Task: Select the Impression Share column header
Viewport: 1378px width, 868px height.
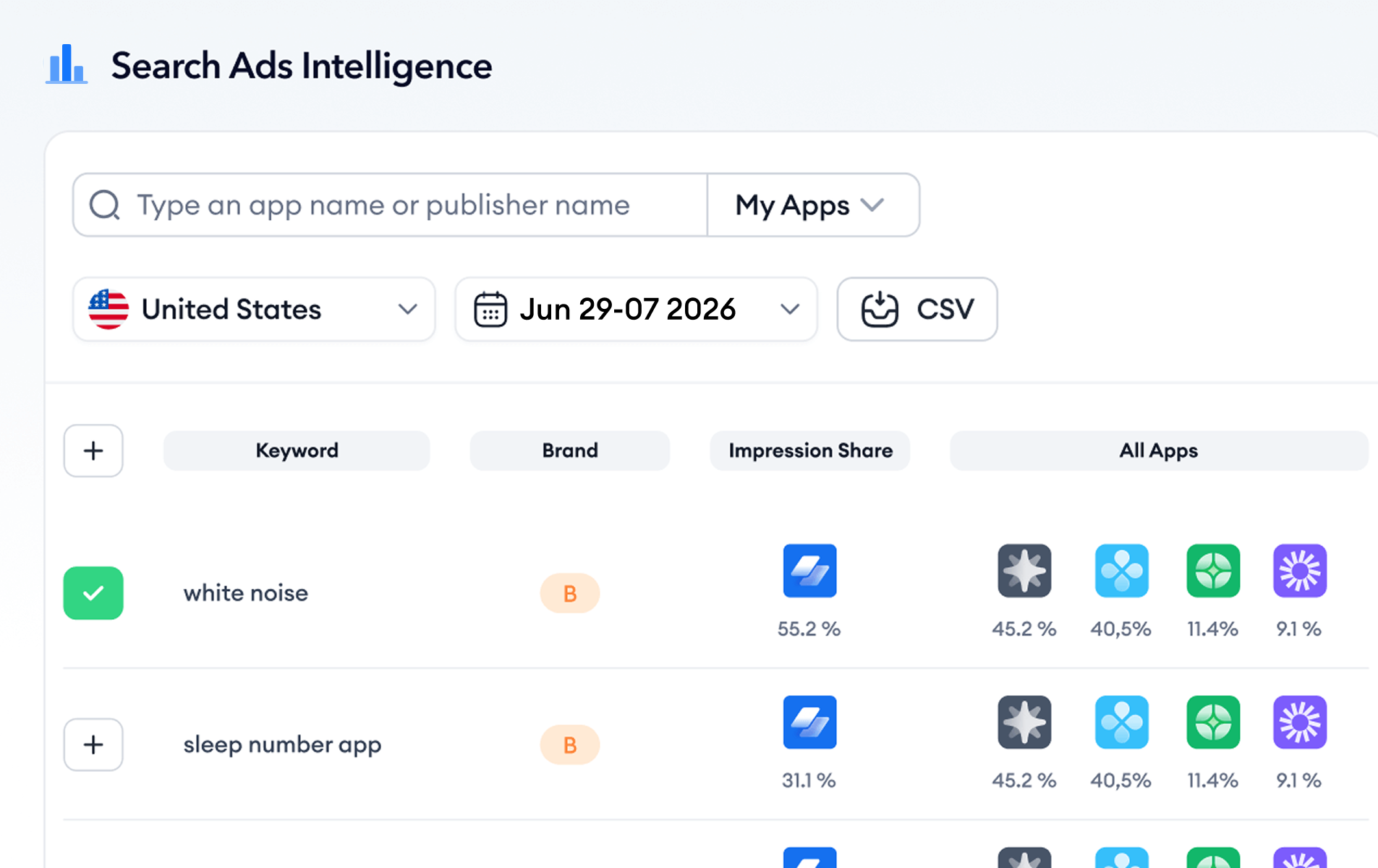Action: (810, 451)
